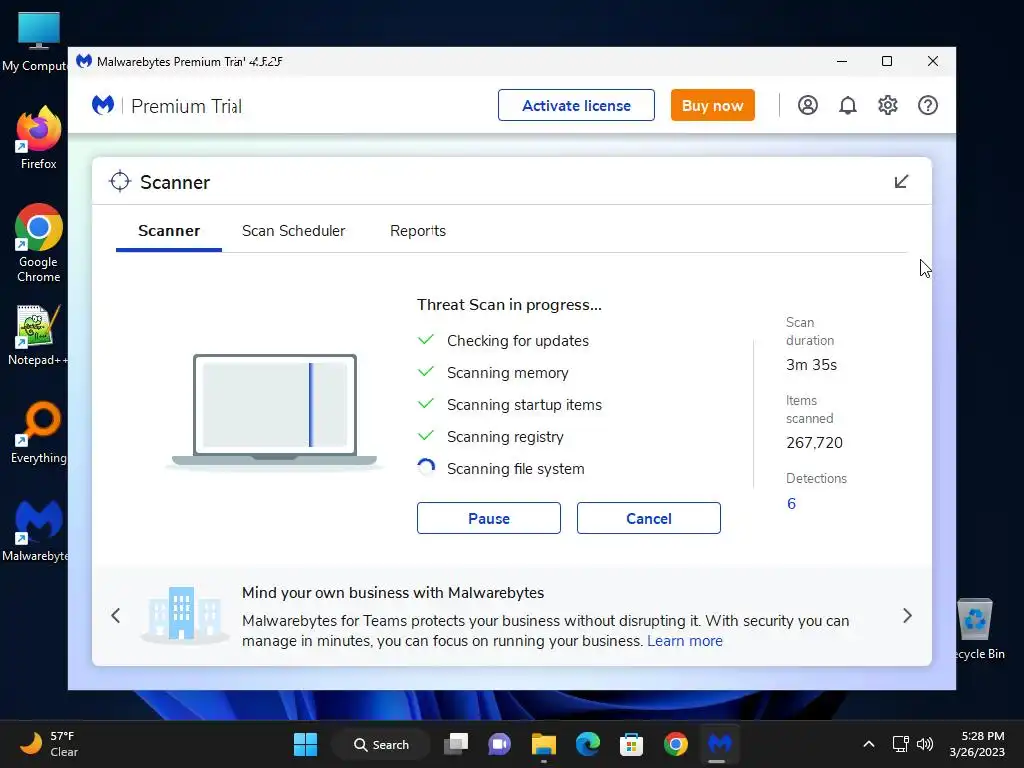Open Malwarebytes settings gear
Image resolution: width=1024 pixels, height=768 pixels.
(x=888, y=105)
